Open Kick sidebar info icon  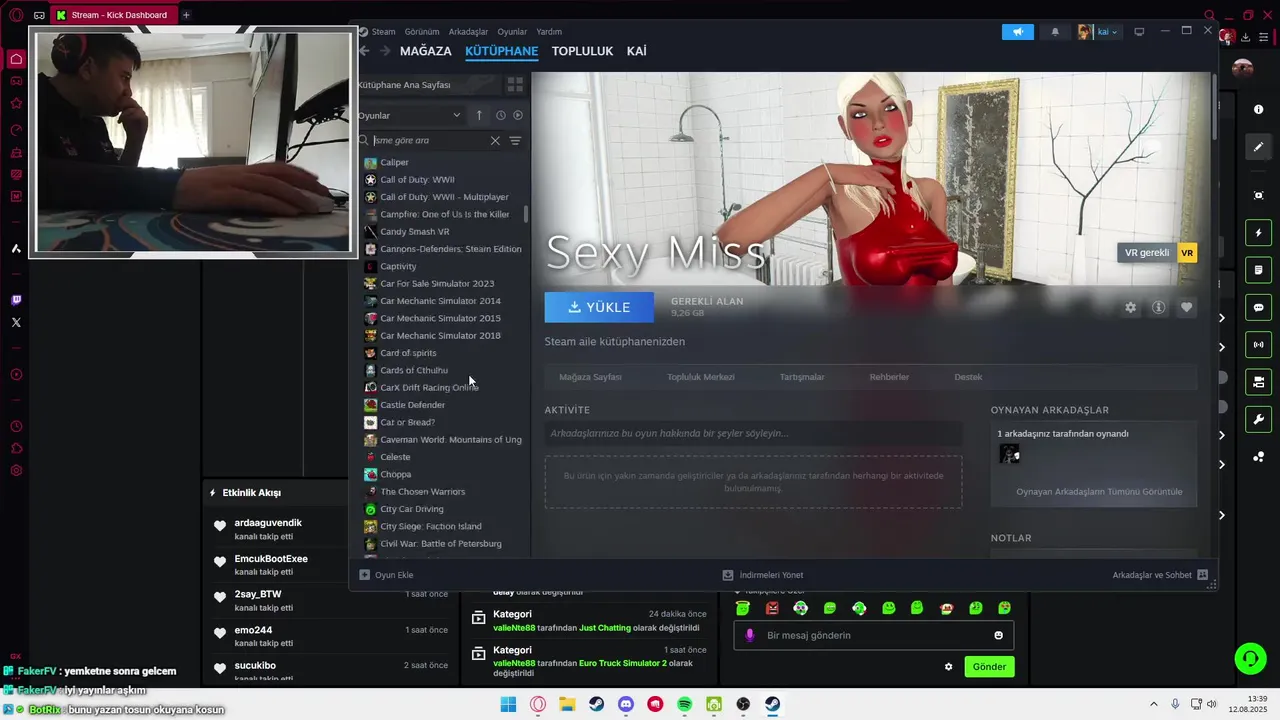[1259, 110]
